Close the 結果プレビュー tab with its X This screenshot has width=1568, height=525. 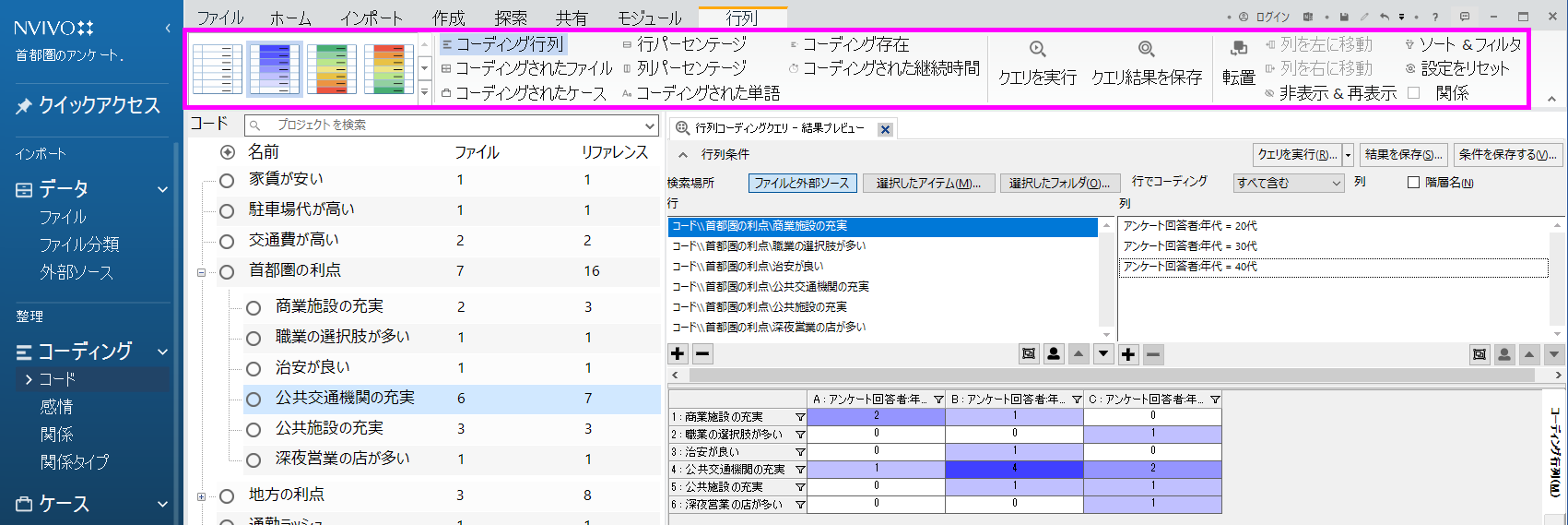885,129
